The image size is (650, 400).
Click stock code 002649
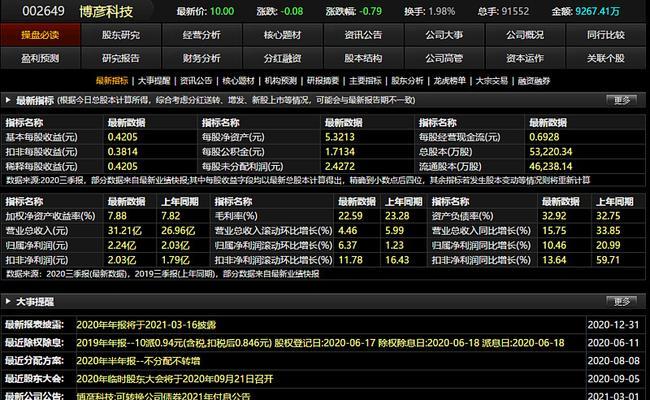44,11
